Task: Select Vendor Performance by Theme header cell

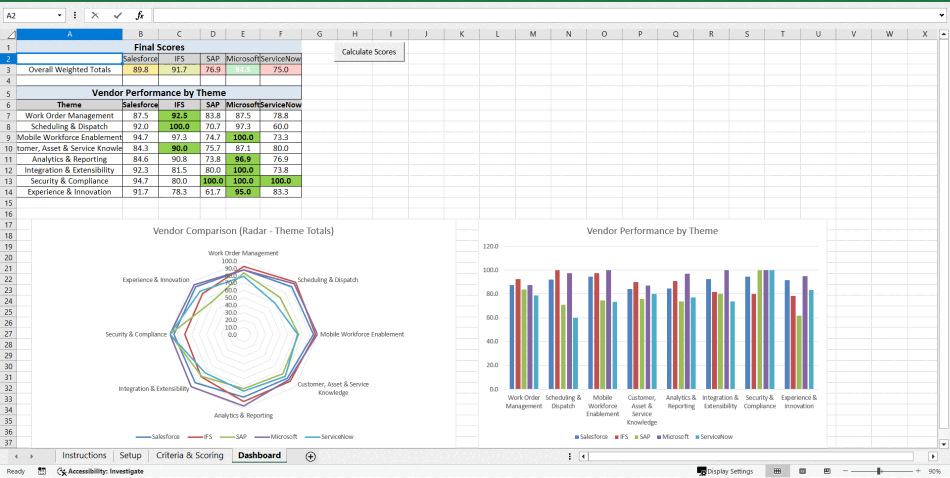Action: pyautogui.click(x=159, y=93)
